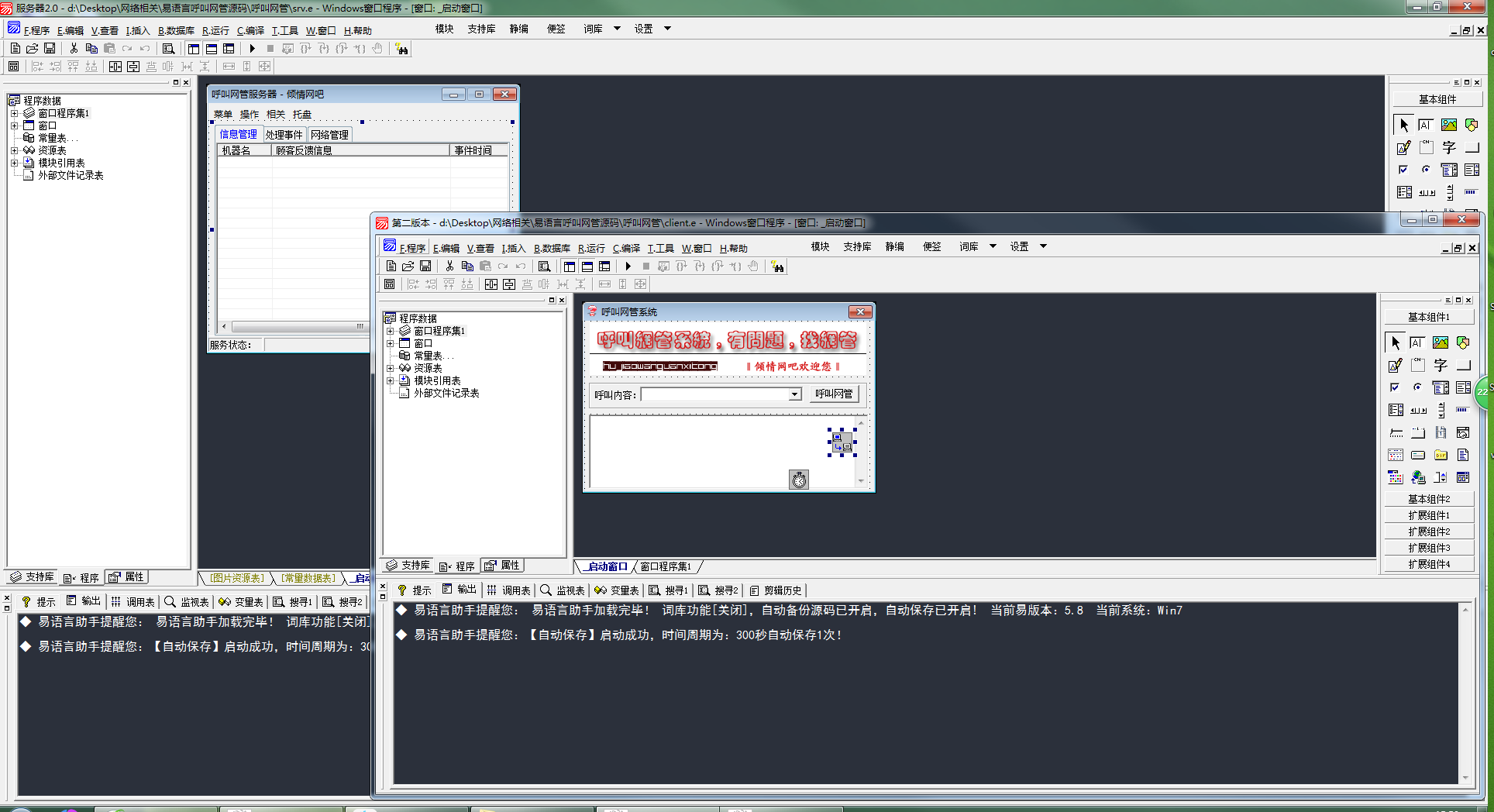Expand 窗口程序集1 node in srv.e tree
Screen dimensions: 1494x812
pos(14,113)
